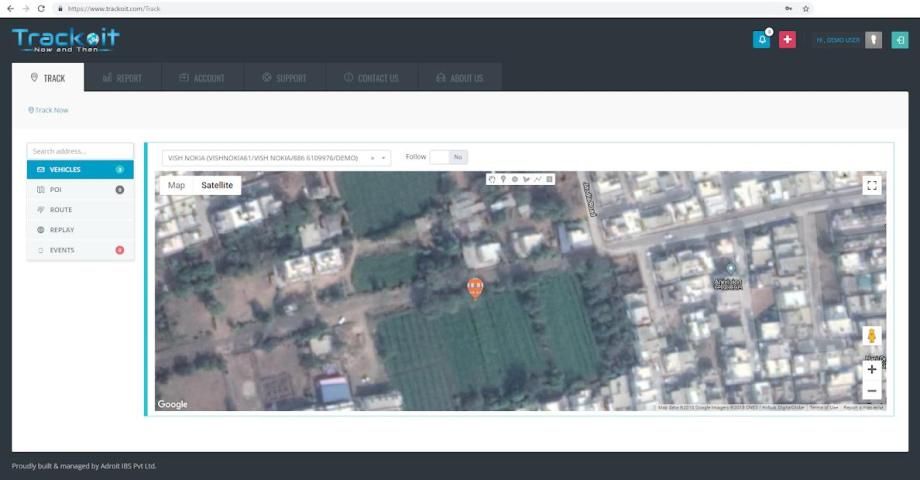
Task: Click the orange vehicle marker on map
Action: pyautogui.click(x=475, y=288)
